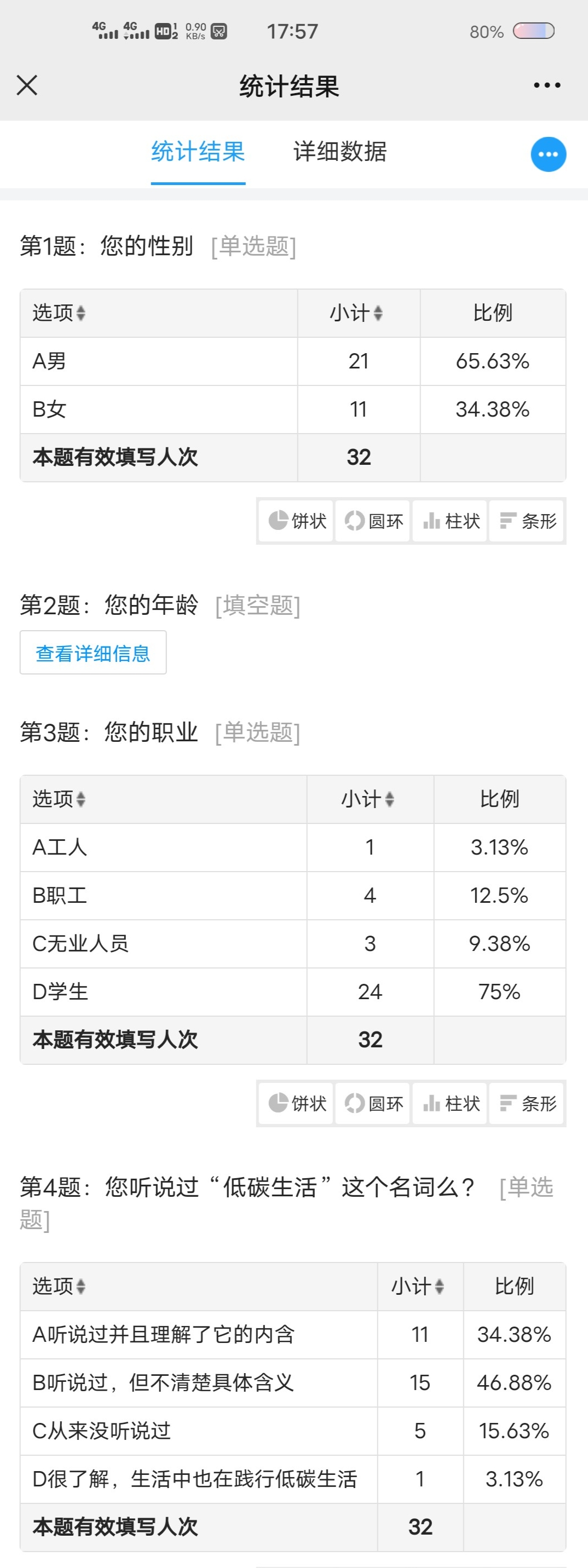Image resolution: width=588 pixels, height=1568 pixels.
Task: Show donut chart (圆环) for question 3
Action: (374, 1104)
